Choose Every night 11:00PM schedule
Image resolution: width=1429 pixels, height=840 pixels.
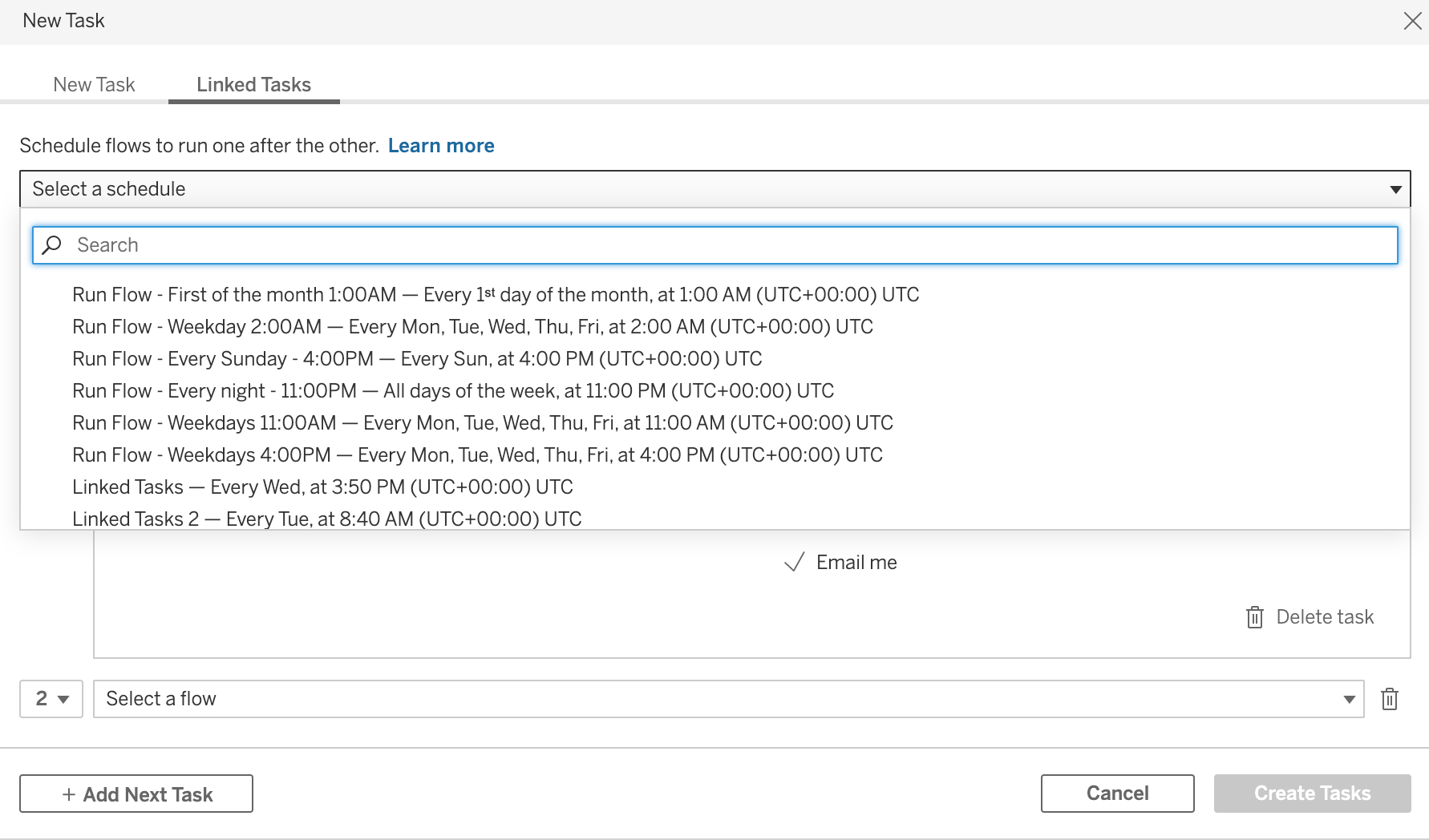coord(452,391)
